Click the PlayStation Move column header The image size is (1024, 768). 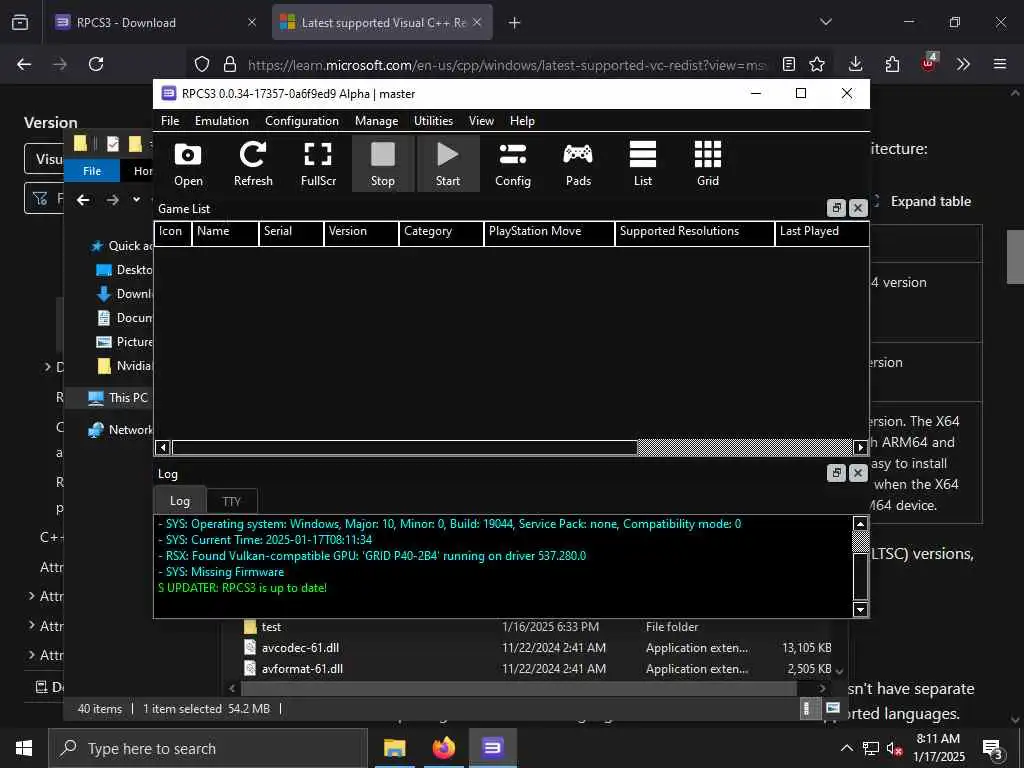[549, 232]
